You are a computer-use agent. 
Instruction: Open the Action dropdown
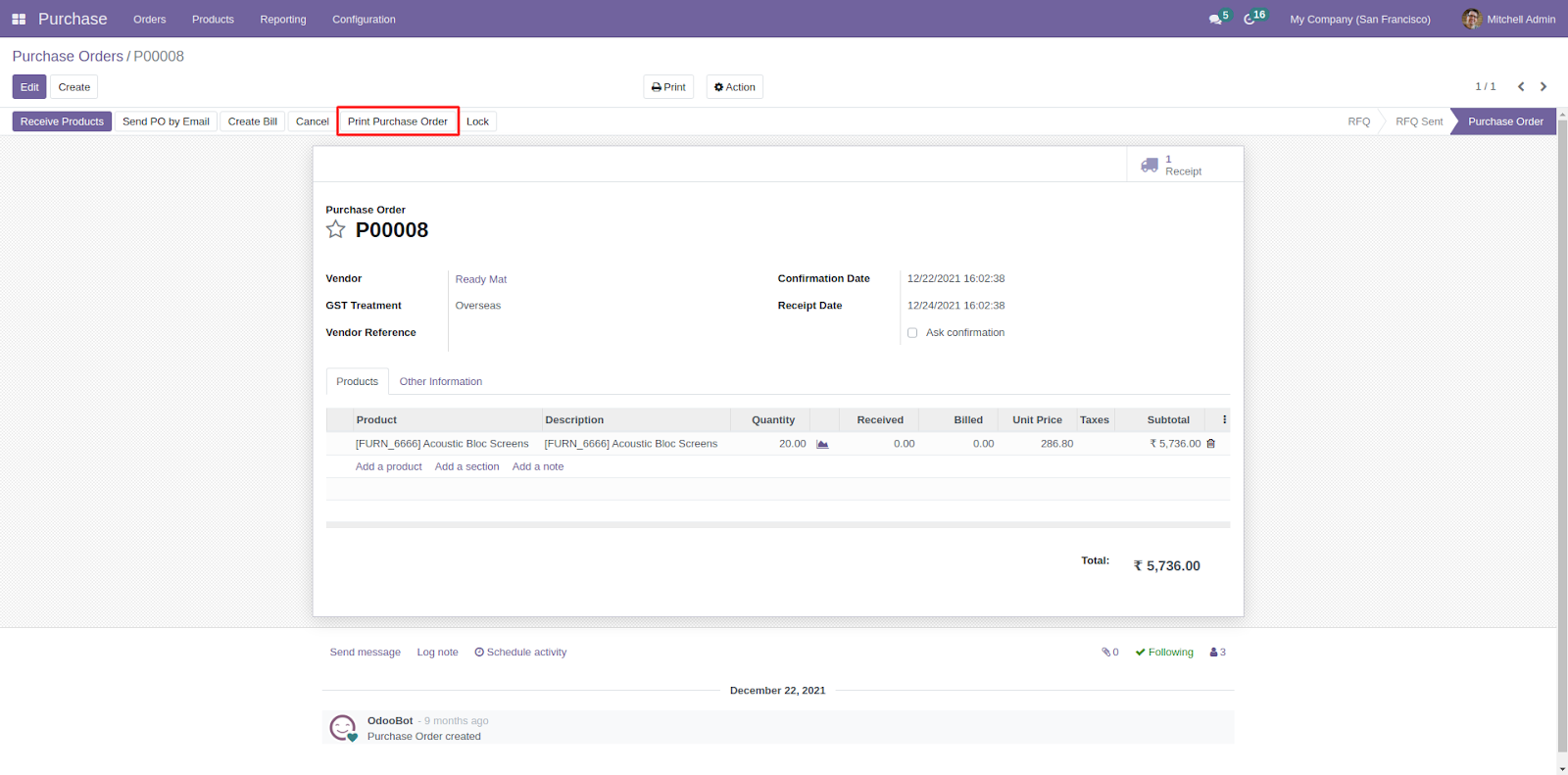pos(734,87)
